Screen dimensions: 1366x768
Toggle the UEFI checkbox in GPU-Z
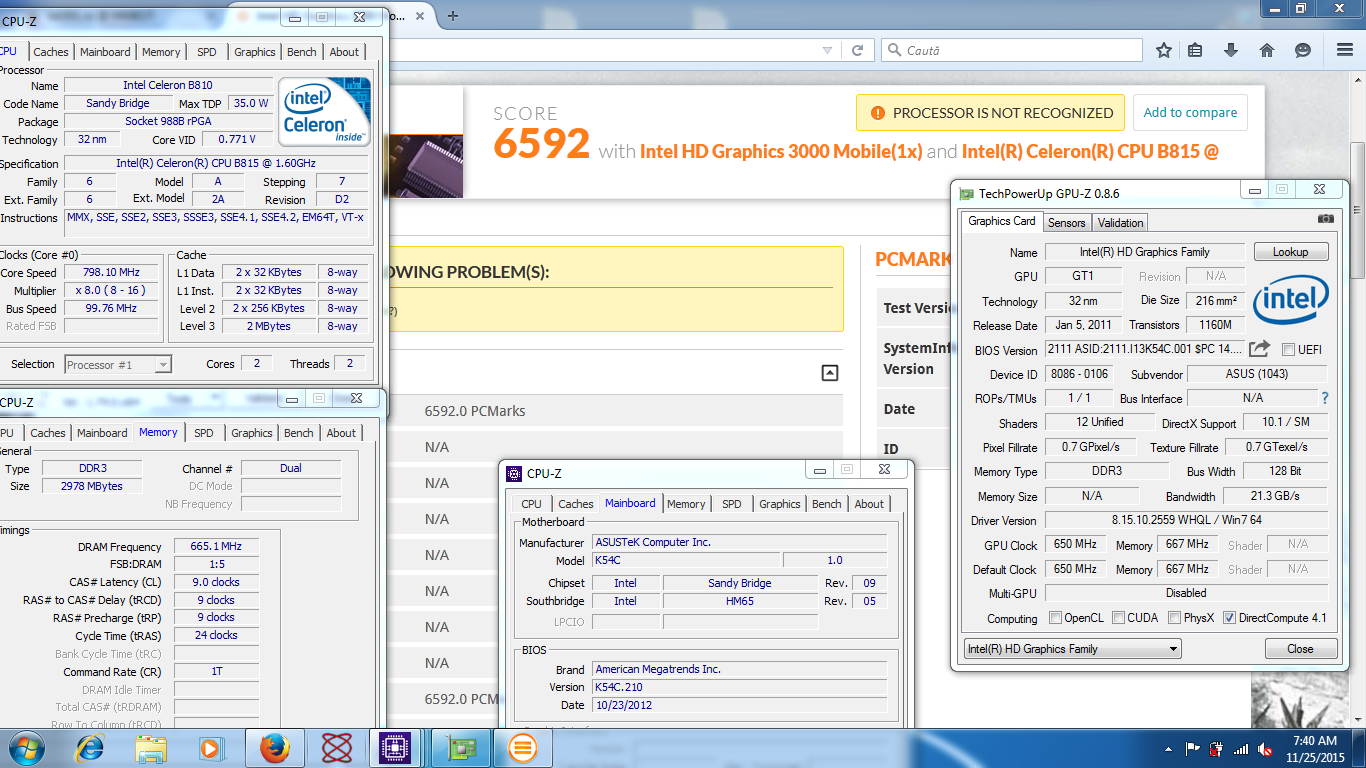coord(1288,349)
